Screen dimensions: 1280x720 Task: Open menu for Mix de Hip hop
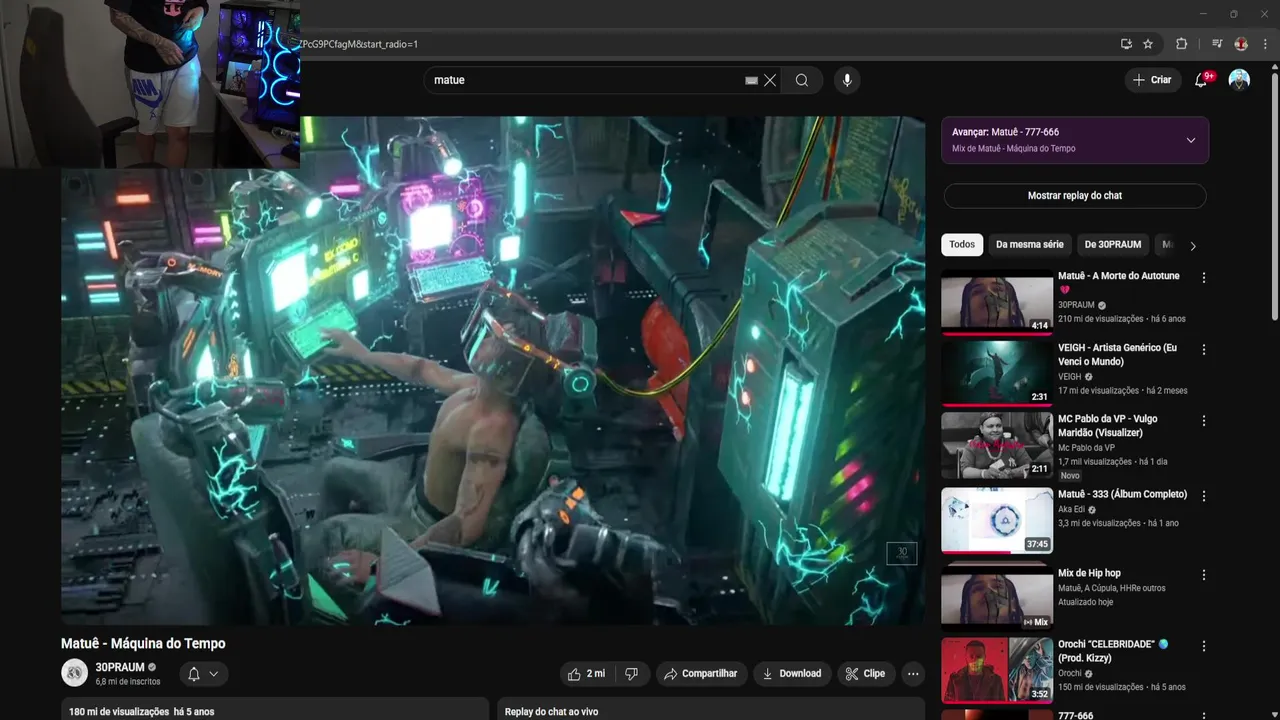(1204, 575)
